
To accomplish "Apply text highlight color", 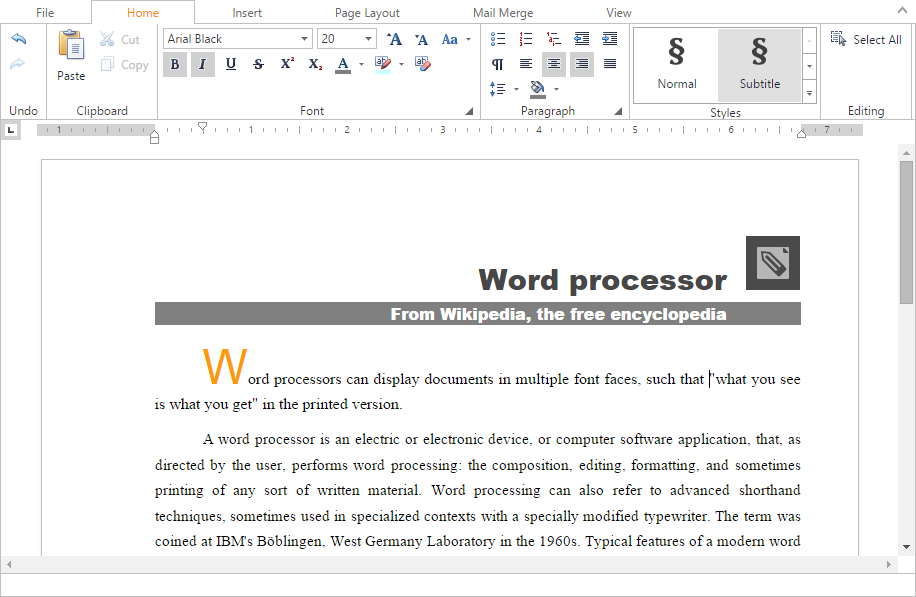I will (383, 64).
